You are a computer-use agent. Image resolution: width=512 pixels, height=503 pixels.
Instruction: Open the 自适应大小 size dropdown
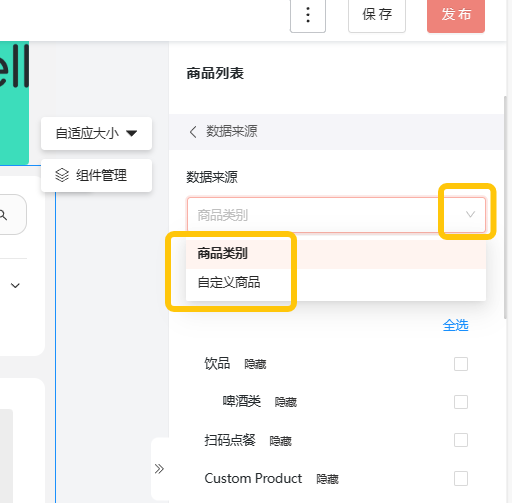pos(96,133)
